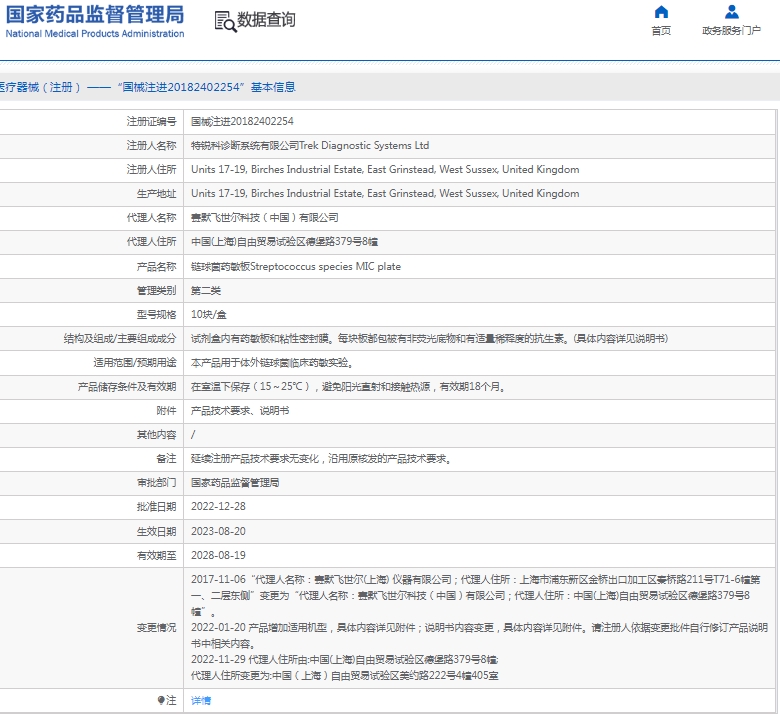Click the 首页 text link

pyautogui.click(x=661, y=31)
